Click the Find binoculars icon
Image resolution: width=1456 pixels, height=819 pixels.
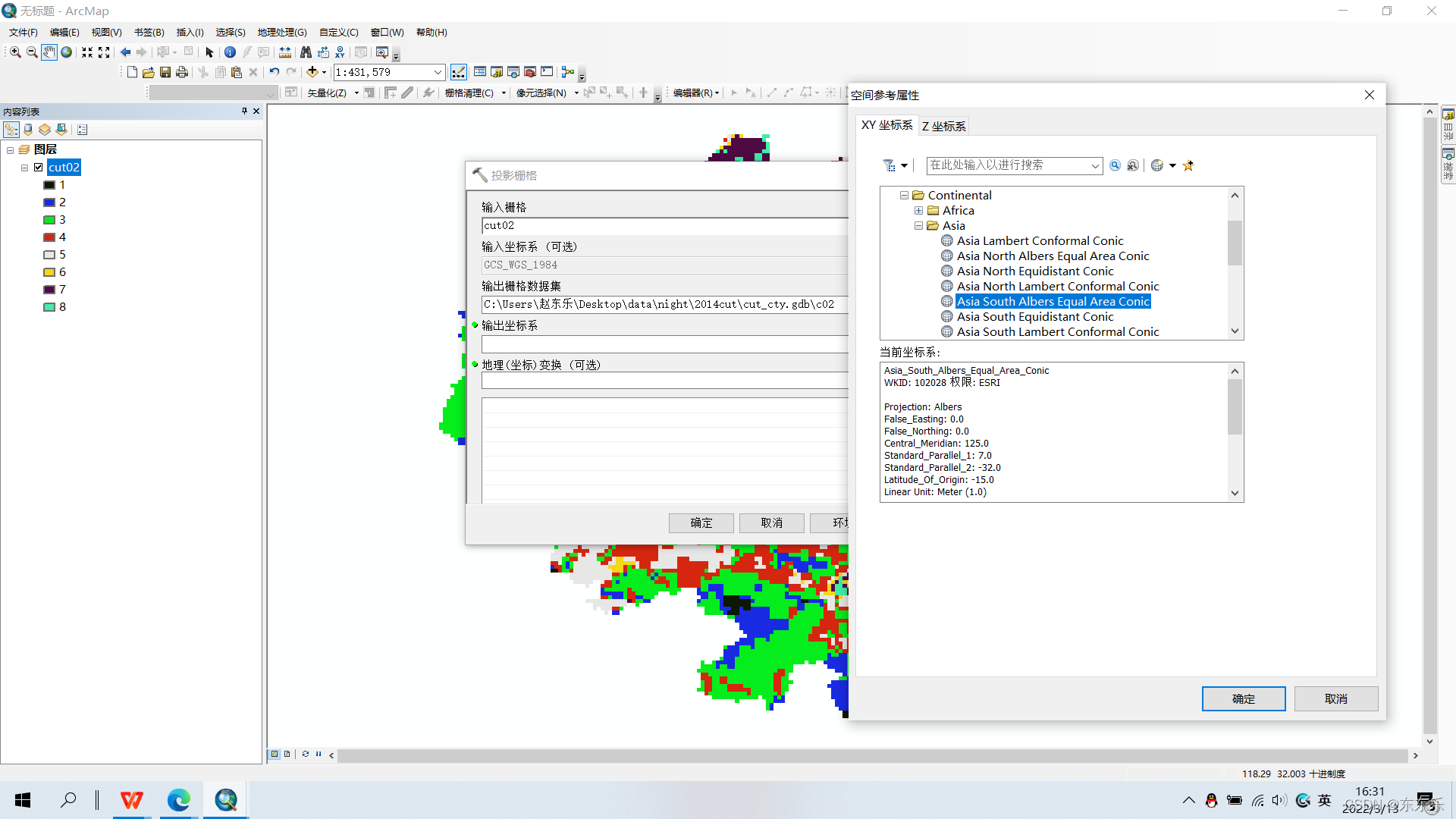pos(306,52)
